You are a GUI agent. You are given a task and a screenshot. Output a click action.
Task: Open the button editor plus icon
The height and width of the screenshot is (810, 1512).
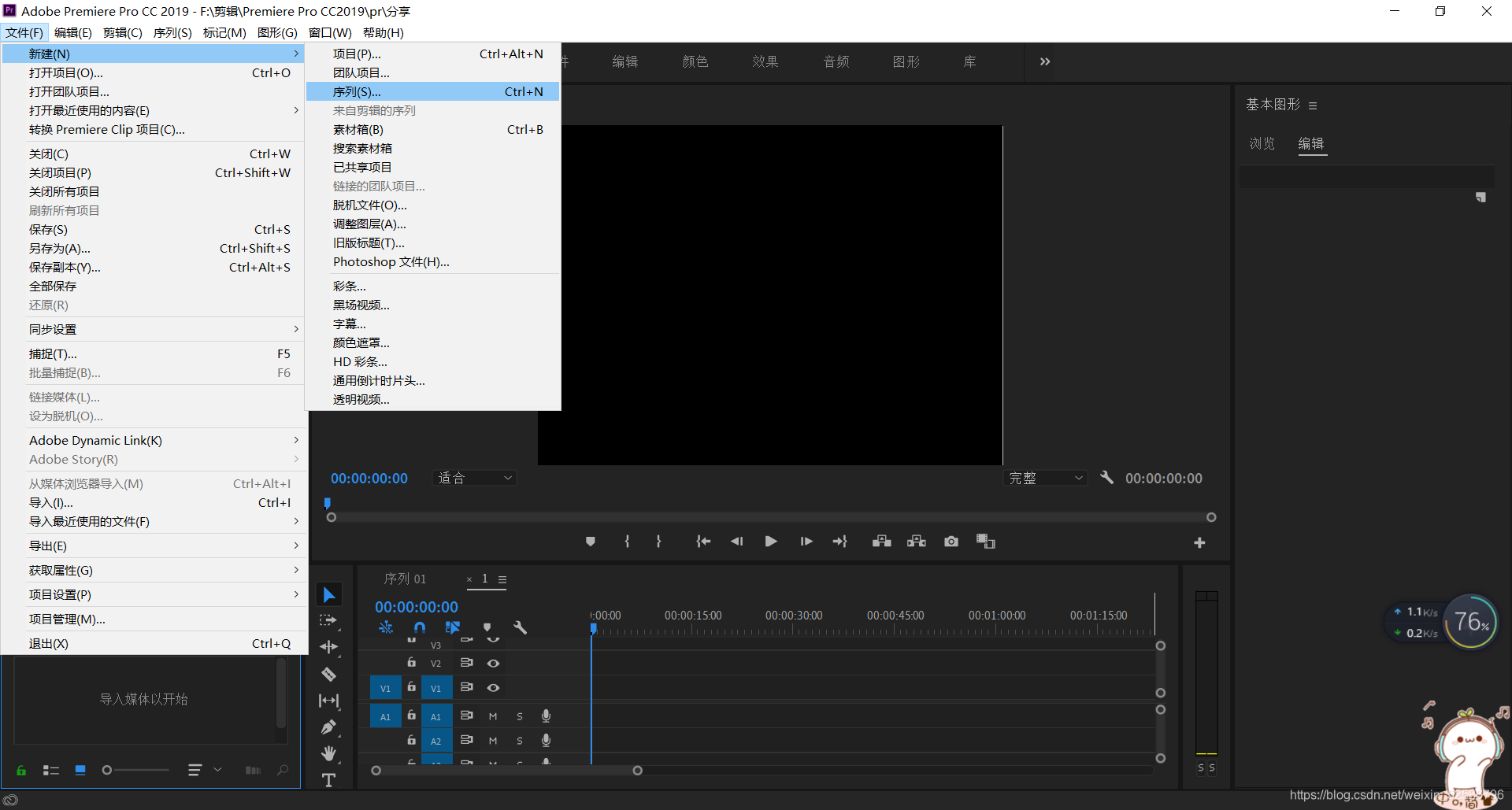pos(1199,543)
